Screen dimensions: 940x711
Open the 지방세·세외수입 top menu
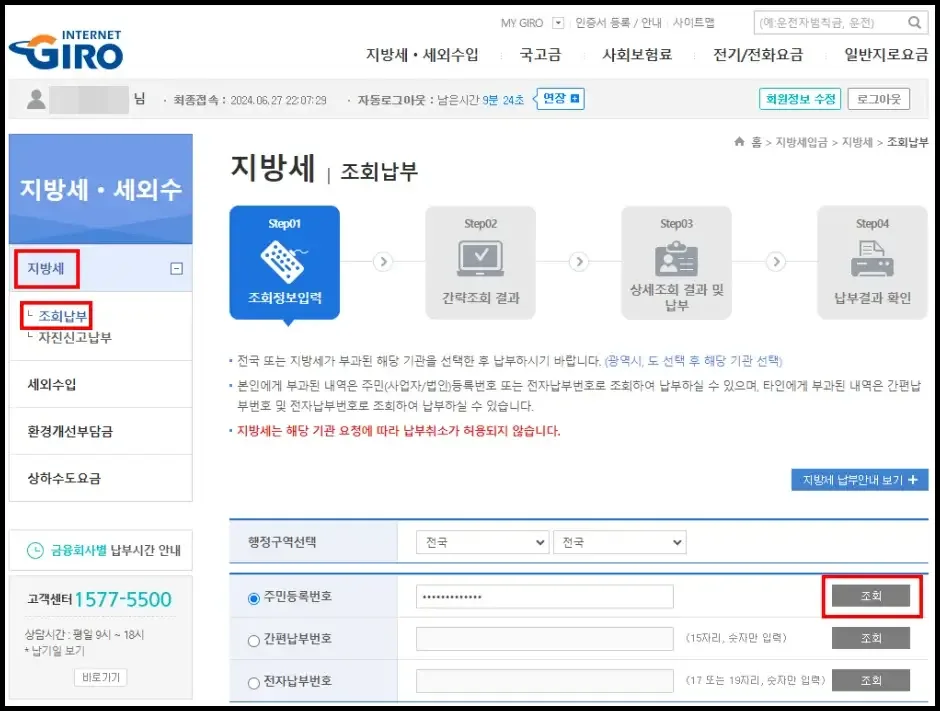[422, 55]
